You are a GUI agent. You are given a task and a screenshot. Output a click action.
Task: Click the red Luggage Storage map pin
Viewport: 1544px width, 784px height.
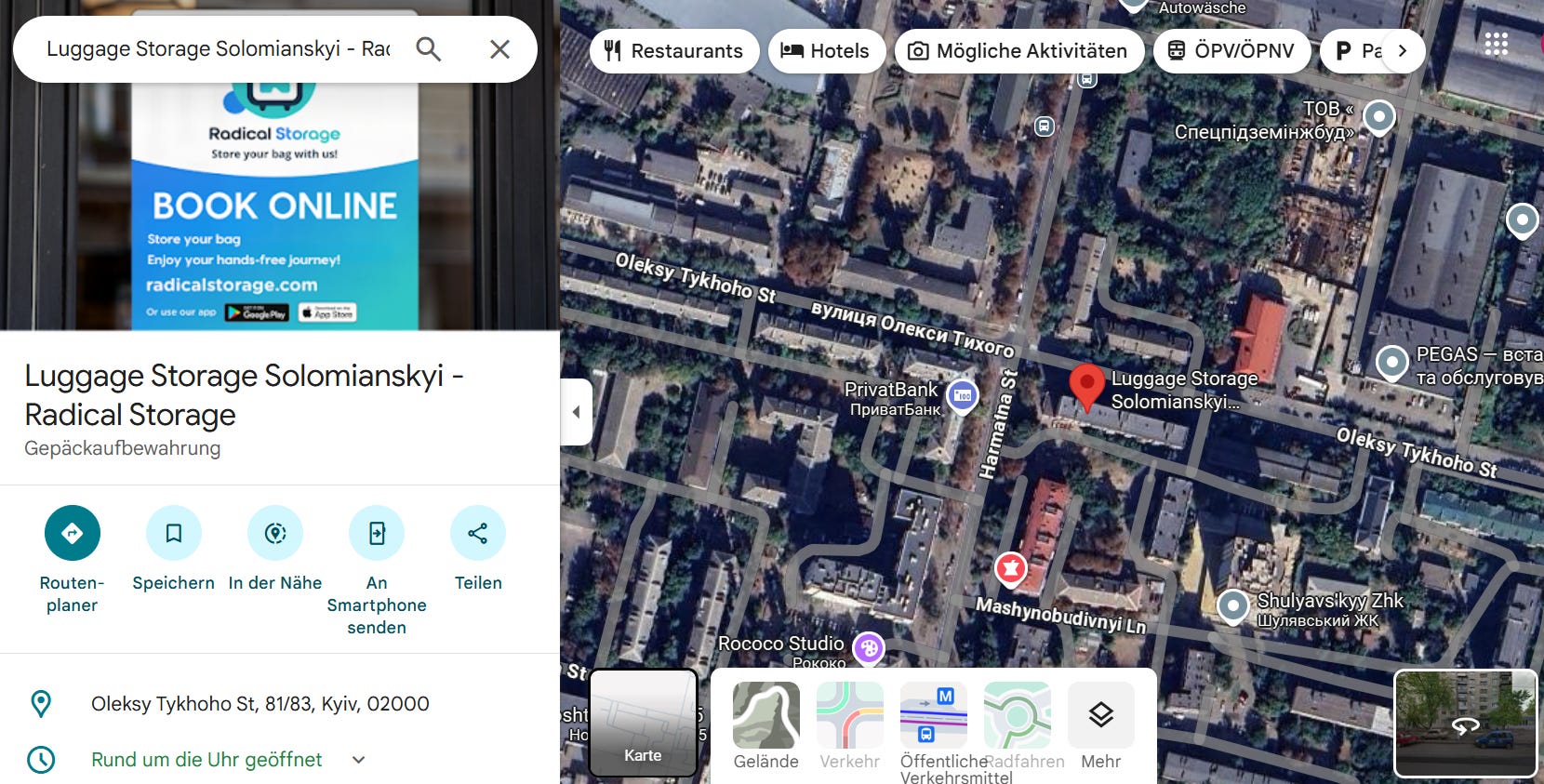(x=1086, y=387)
